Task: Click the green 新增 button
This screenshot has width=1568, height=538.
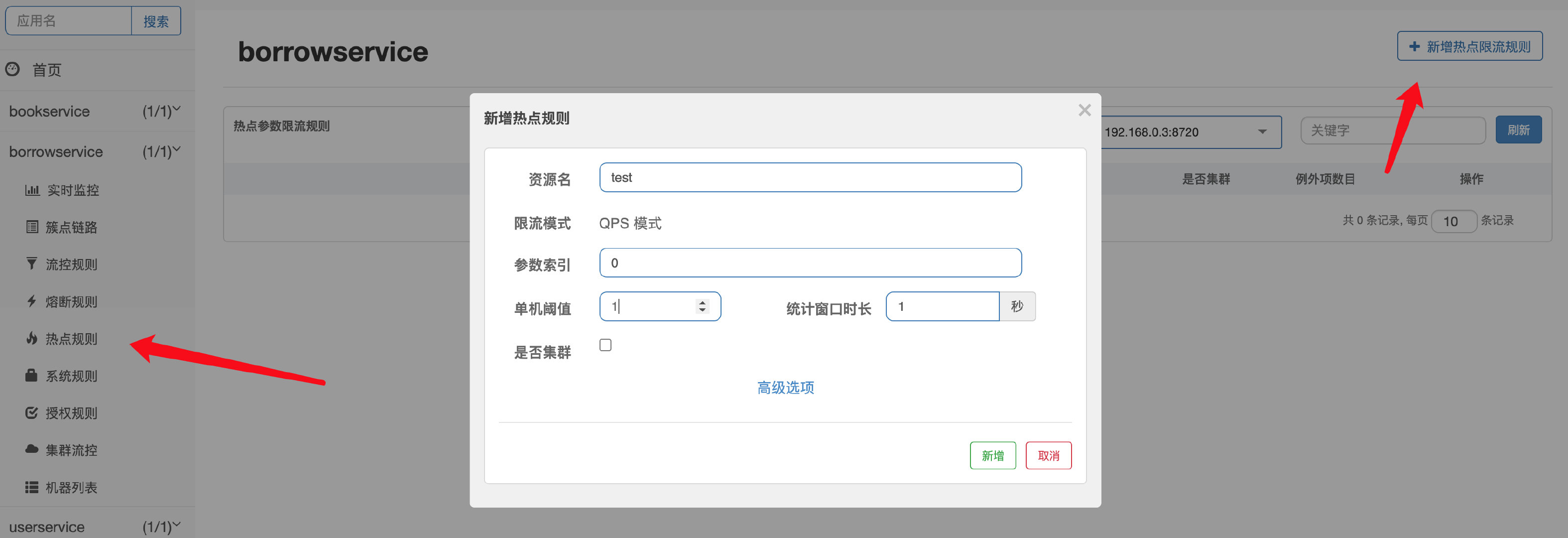Action: tap(992, 455)
